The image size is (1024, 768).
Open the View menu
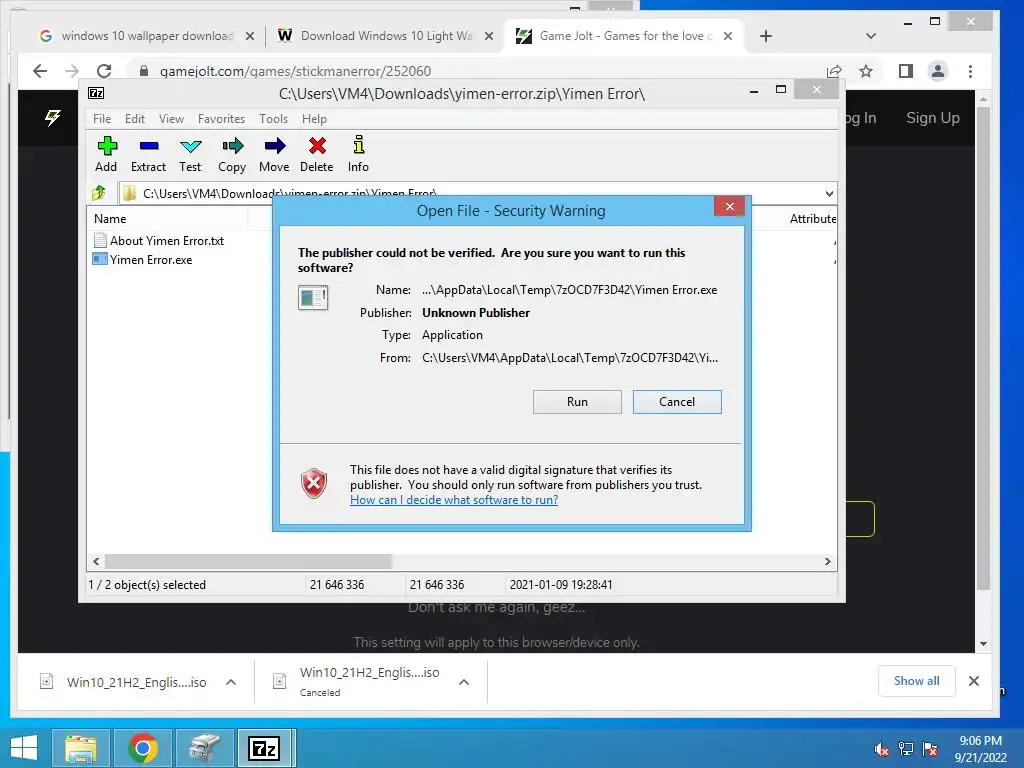[171, 119]
